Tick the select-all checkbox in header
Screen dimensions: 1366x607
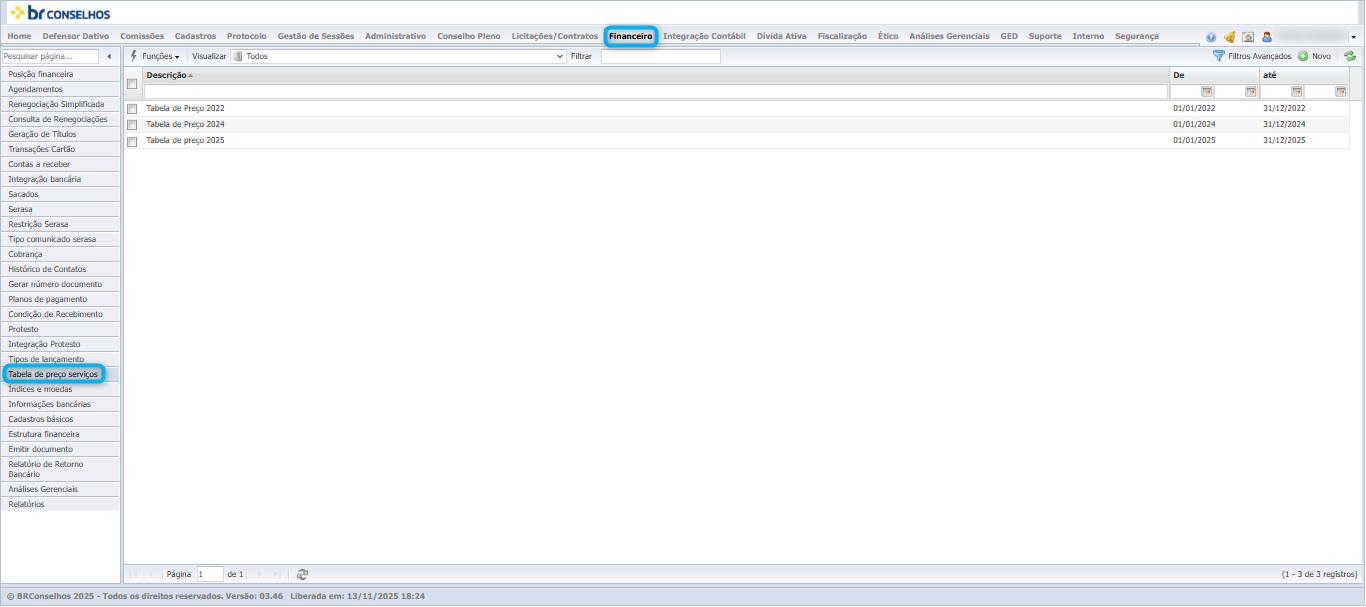click(132, 83)
